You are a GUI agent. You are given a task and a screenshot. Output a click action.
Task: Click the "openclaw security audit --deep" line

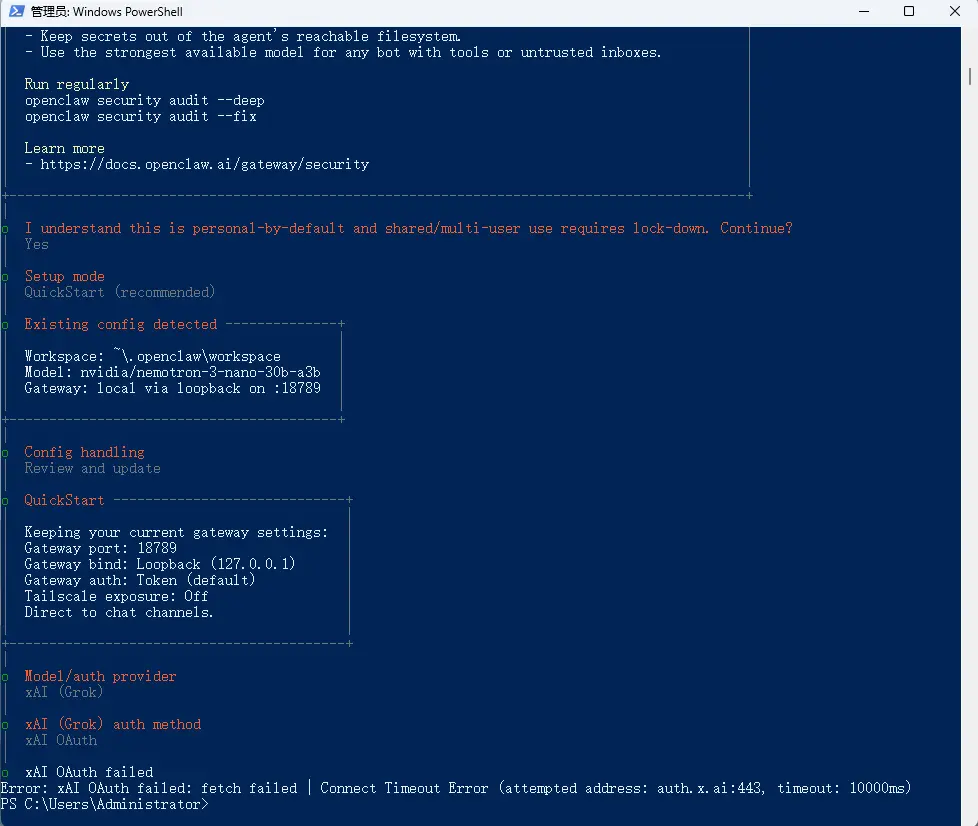point(145,100)
